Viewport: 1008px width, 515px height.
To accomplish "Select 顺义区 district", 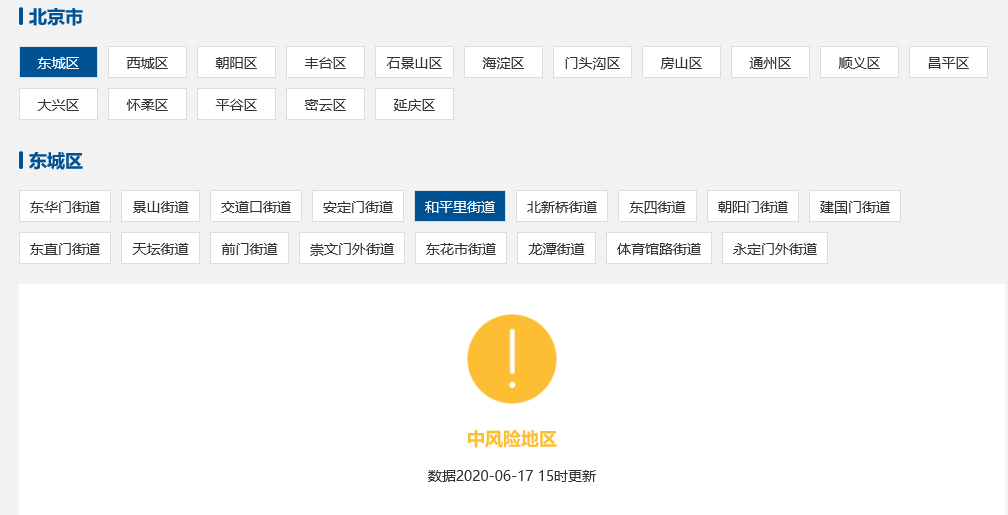I will (860, 62).
